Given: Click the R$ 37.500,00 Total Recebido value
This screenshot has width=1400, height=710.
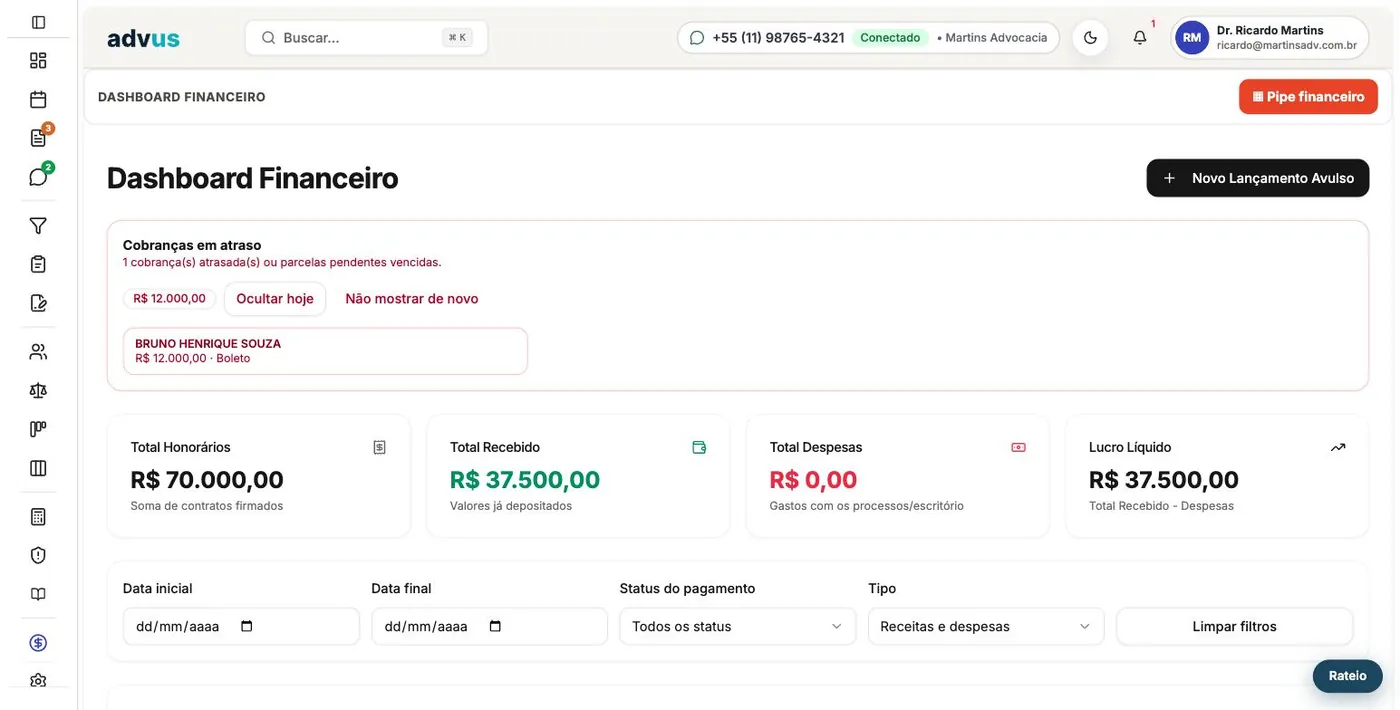Looking at the screenshot, I should click(x=525, y=480).
